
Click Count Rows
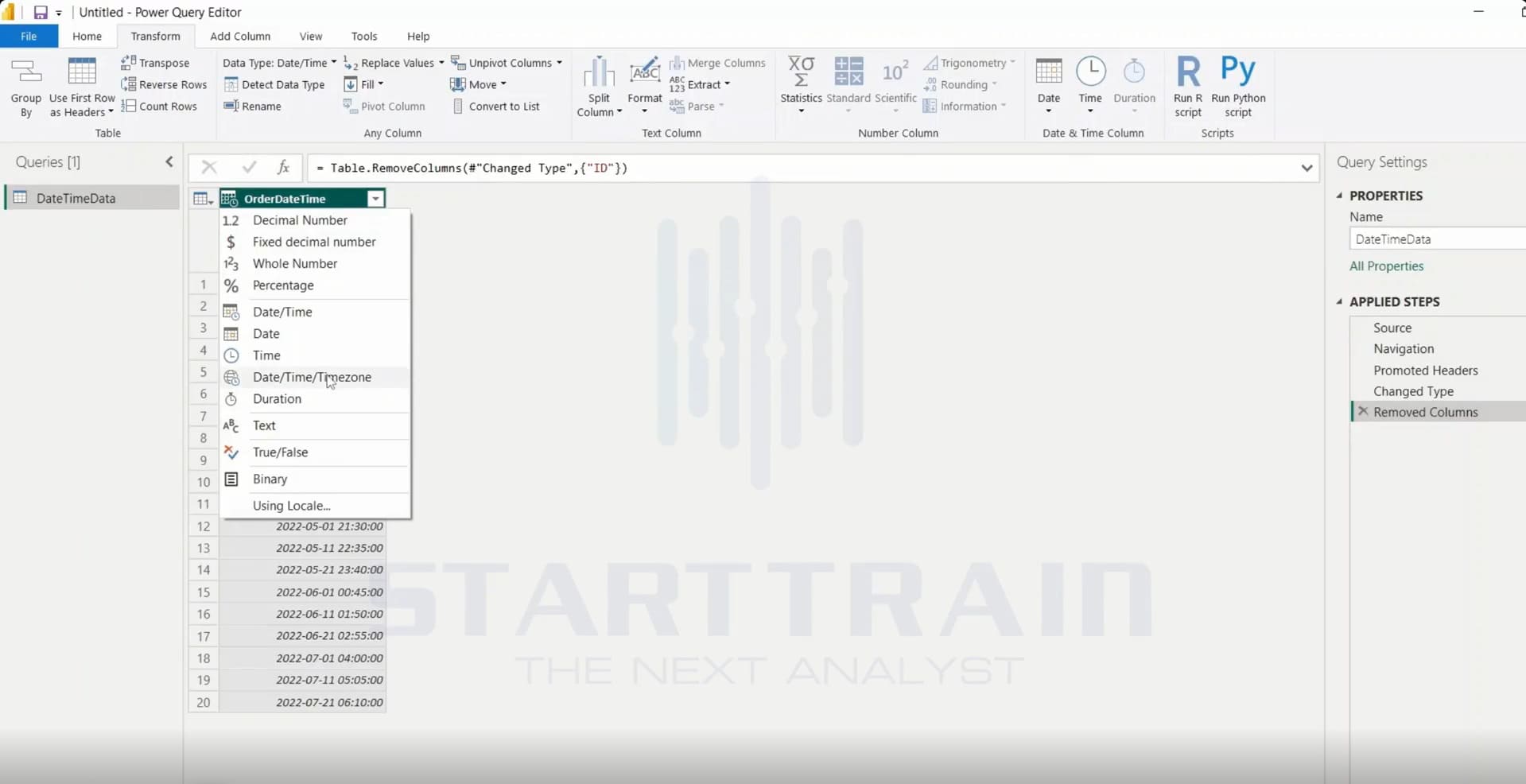159,106
